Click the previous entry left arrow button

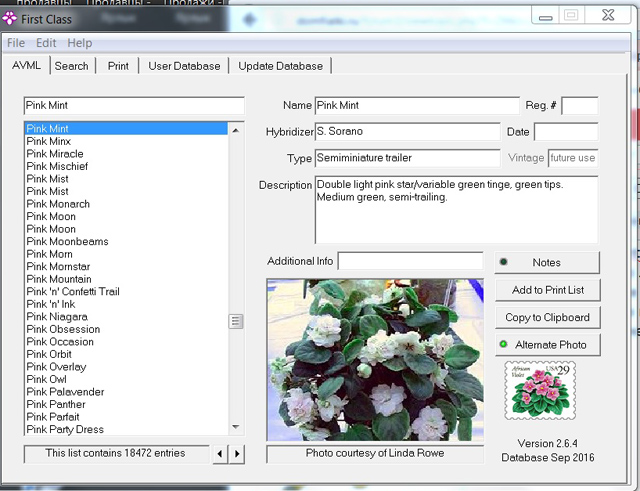[x=220, y=453]
